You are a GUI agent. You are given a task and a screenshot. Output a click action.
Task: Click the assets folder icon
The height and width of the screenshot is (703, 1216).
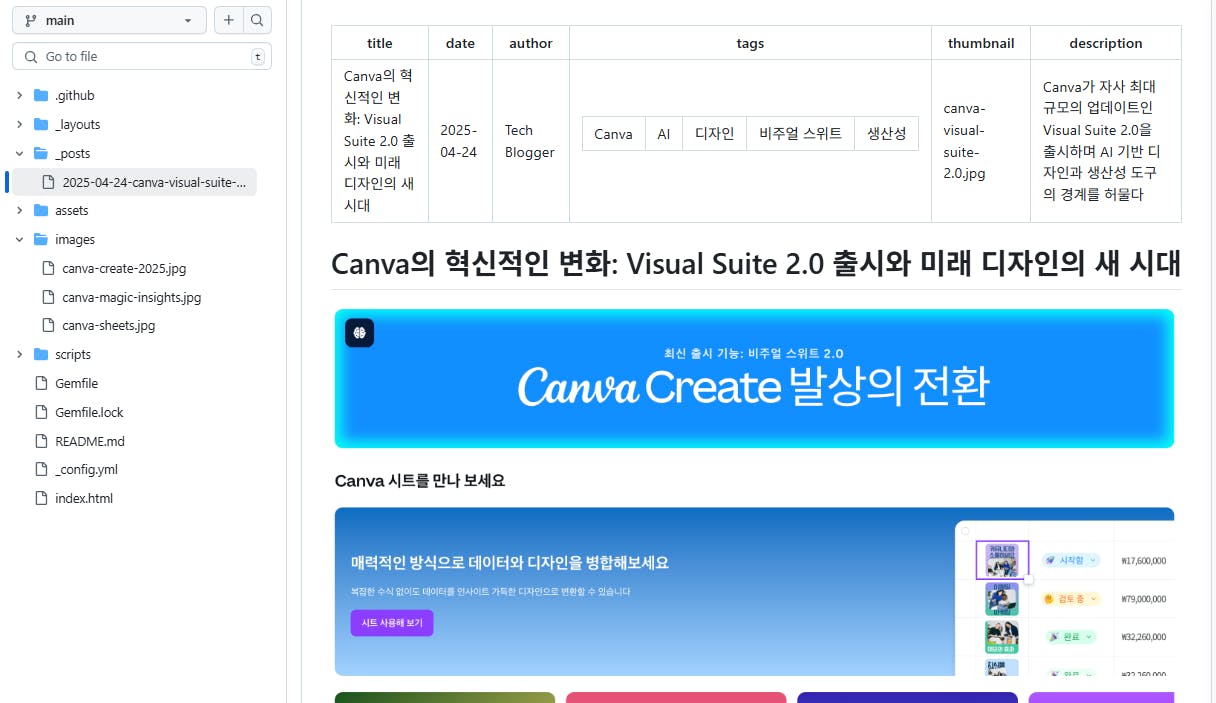click(x=41, y=211)
